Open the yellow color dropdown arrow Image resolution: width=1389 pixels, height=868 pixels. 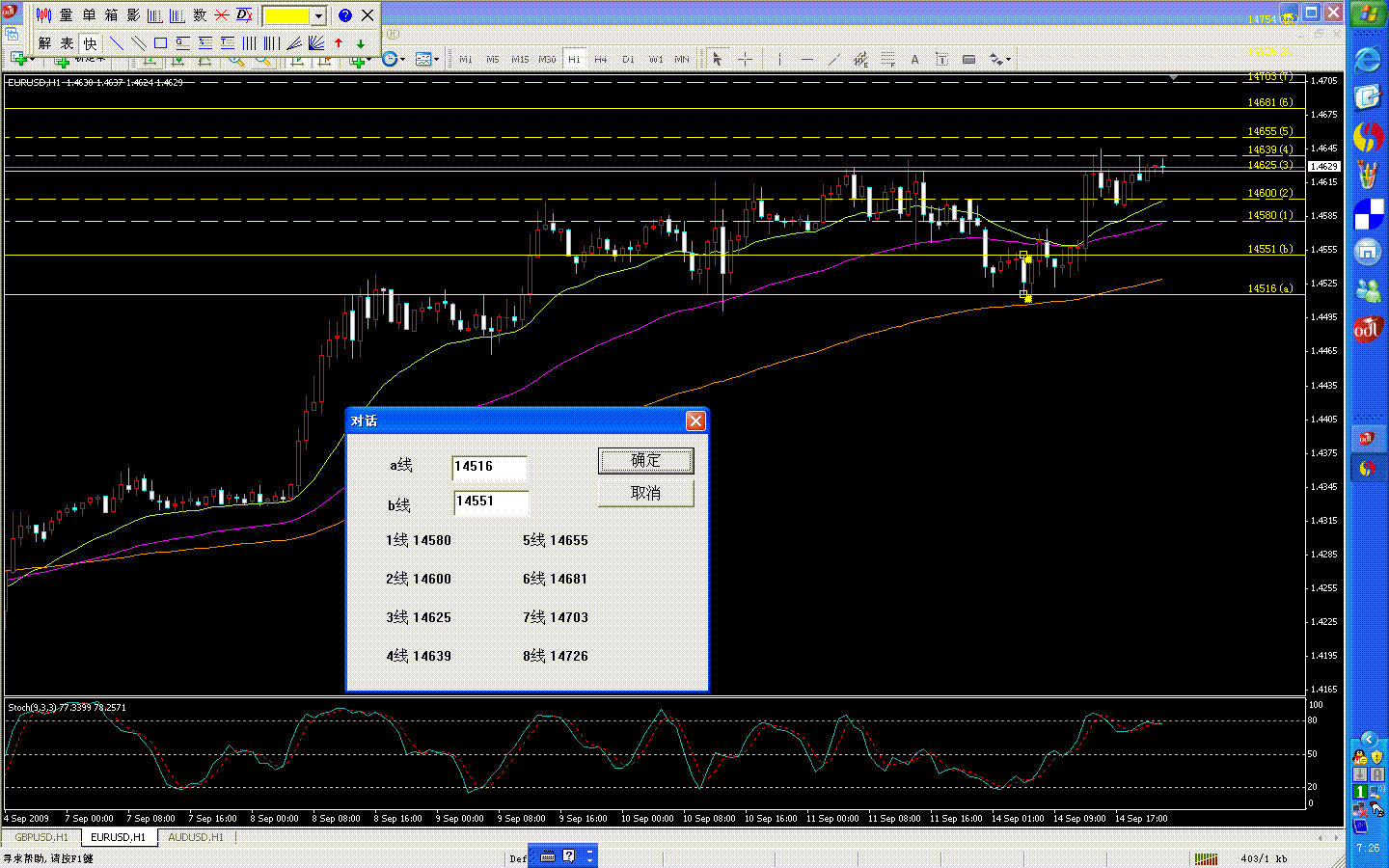click(318, 16)
